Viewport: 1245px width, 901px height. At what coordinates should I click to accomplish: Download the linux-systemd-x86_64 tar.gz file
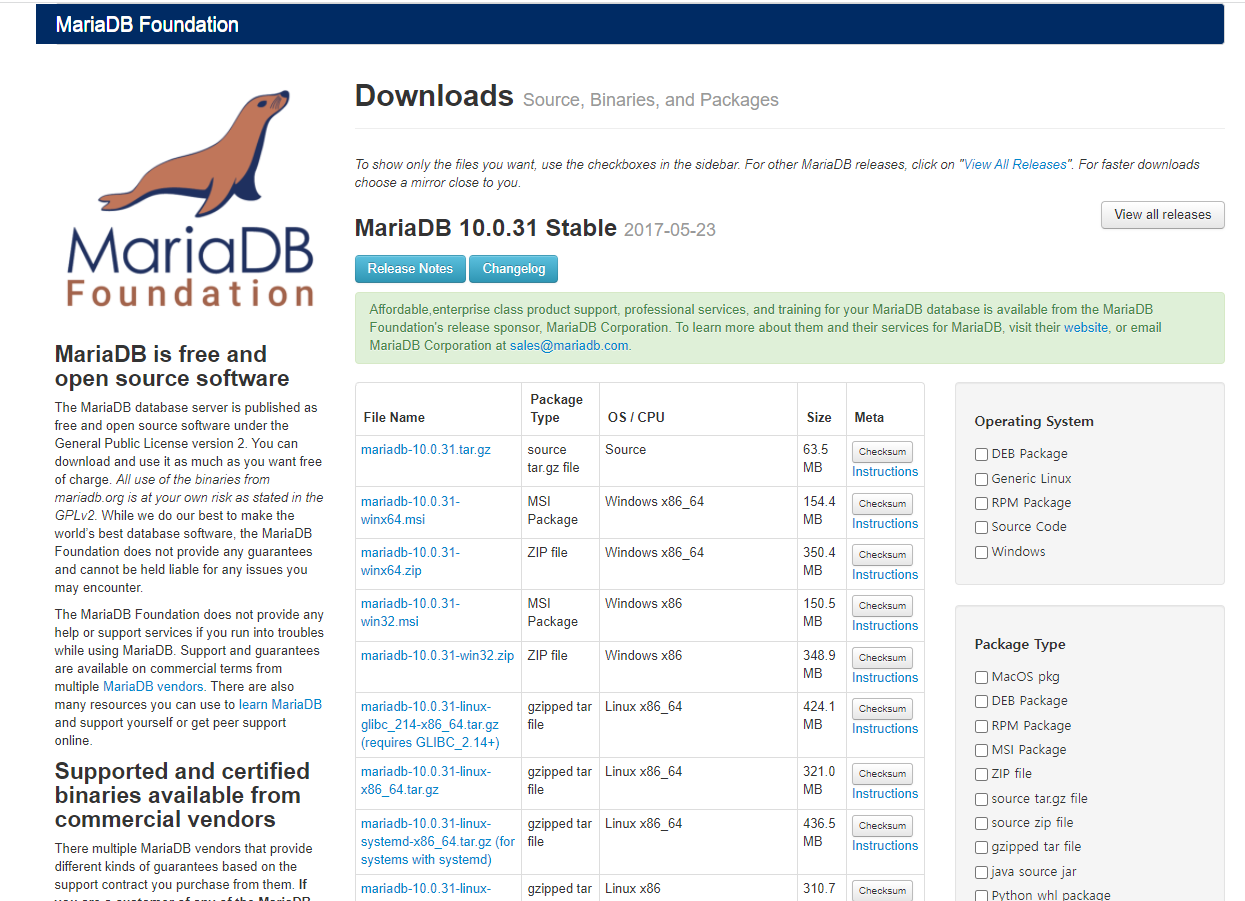tap(438, 841)
